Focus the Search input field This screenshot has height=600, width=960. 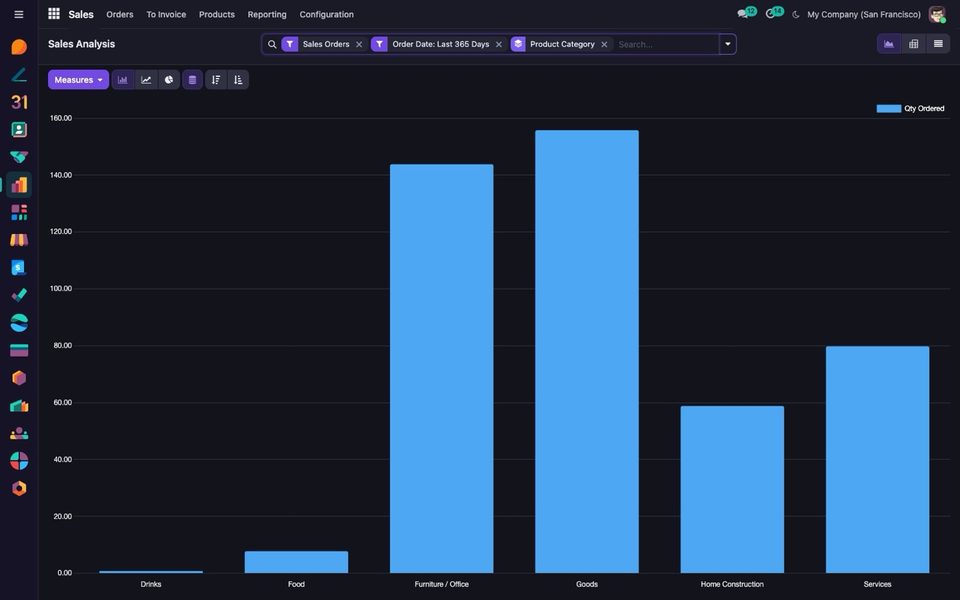[666, 44]
